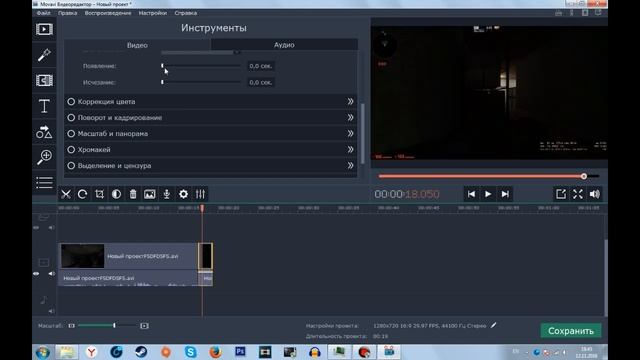The image size is (640, 360).
Task: Mute the music audio track
Action: [x=51, y=311]
